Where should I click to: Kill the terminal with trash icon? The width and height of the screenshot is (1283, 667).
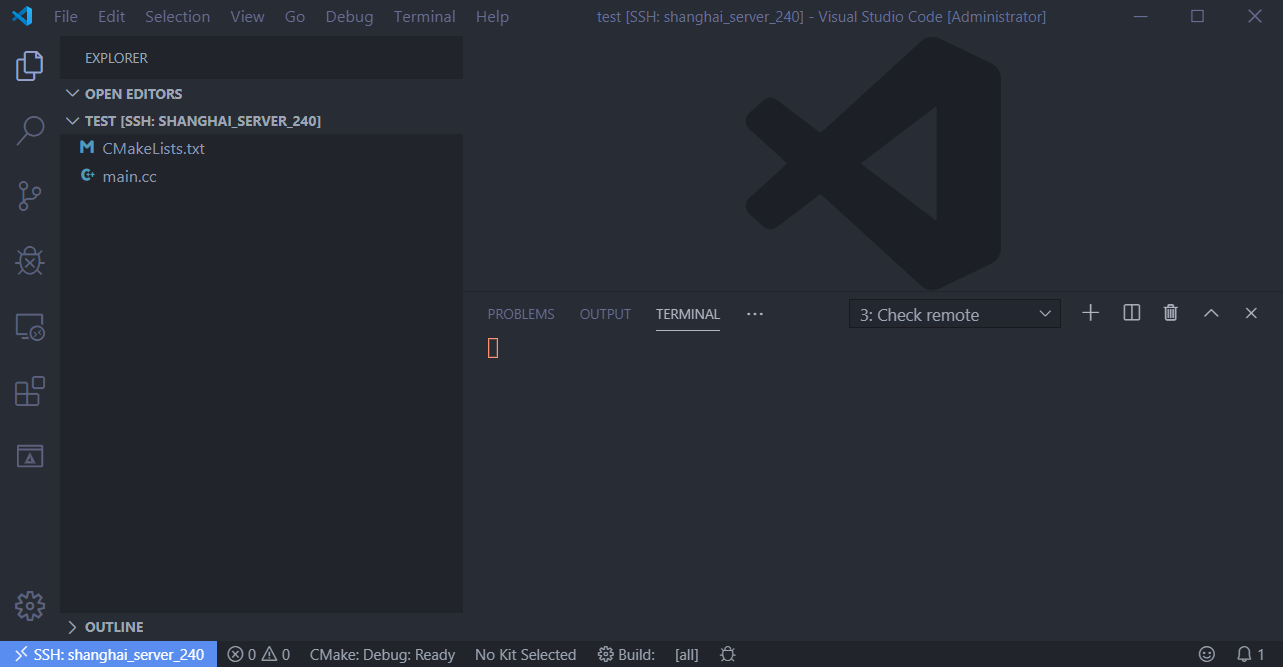[1171, 313]
